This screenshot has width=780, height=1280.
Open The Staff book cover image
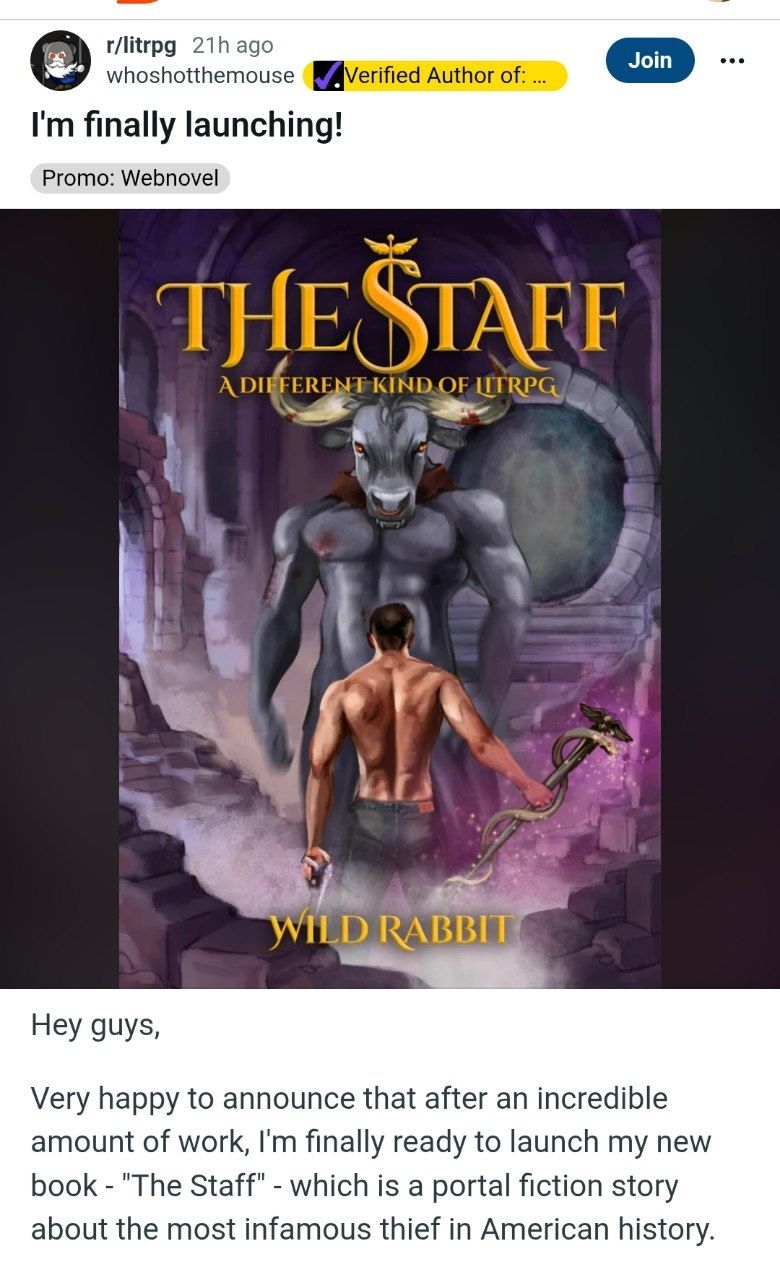pyautogui.click(x=390, y=598)
